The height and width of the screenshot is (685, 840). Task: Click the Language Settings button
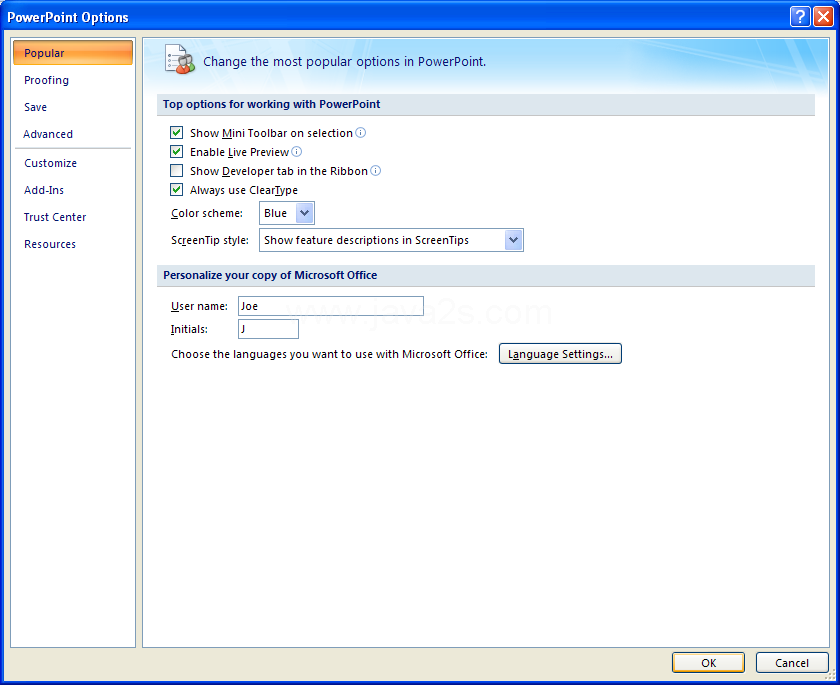[560, 353]
